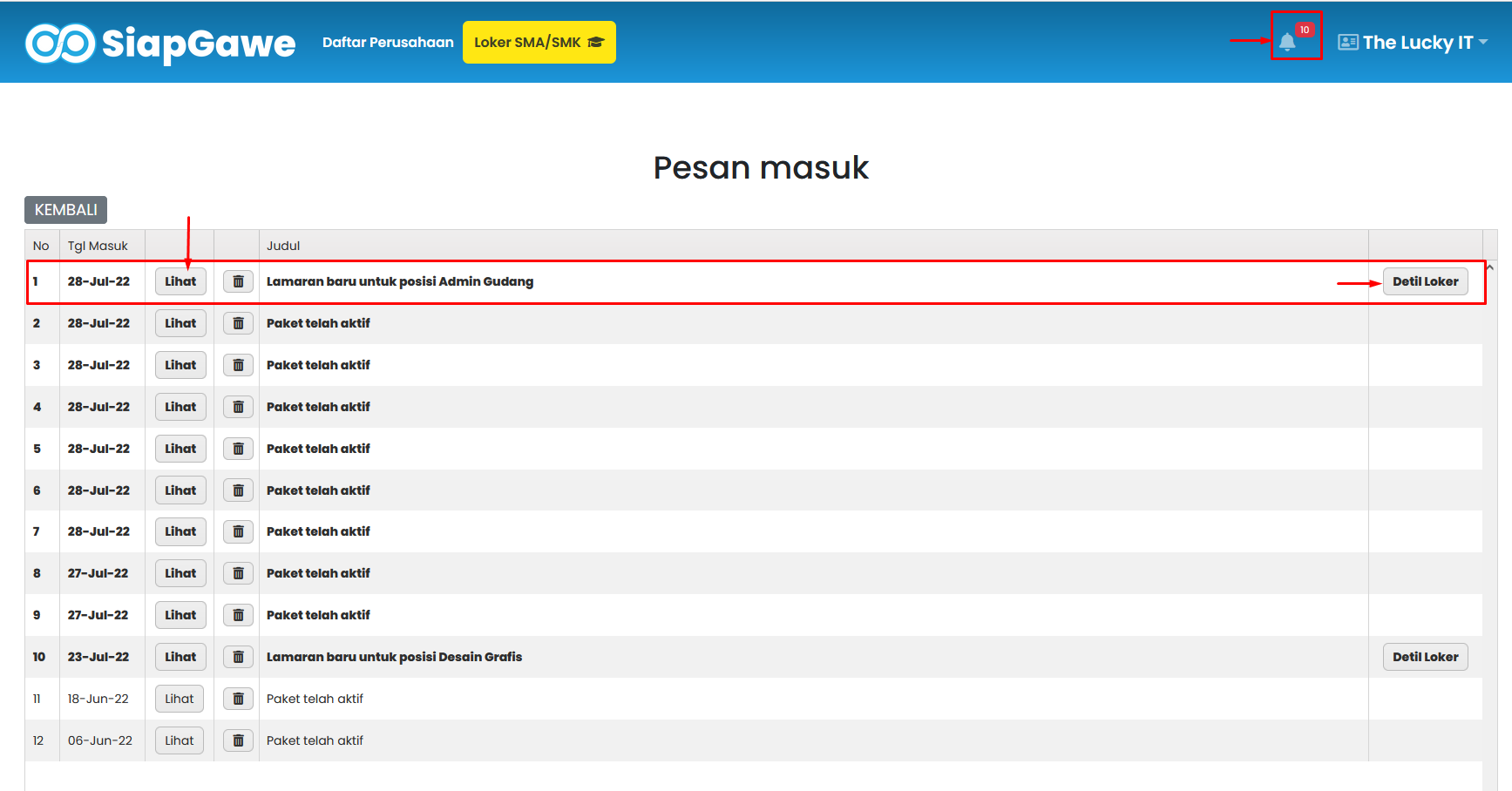Delete message row 12 with trash icon
The image size is (1512, 791).
point(238,740)
